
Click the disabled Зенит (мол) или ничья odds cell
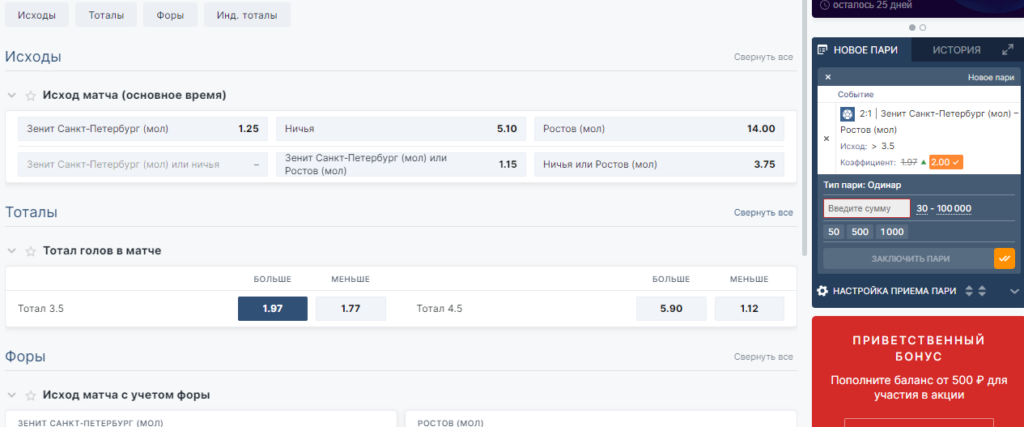143,165
